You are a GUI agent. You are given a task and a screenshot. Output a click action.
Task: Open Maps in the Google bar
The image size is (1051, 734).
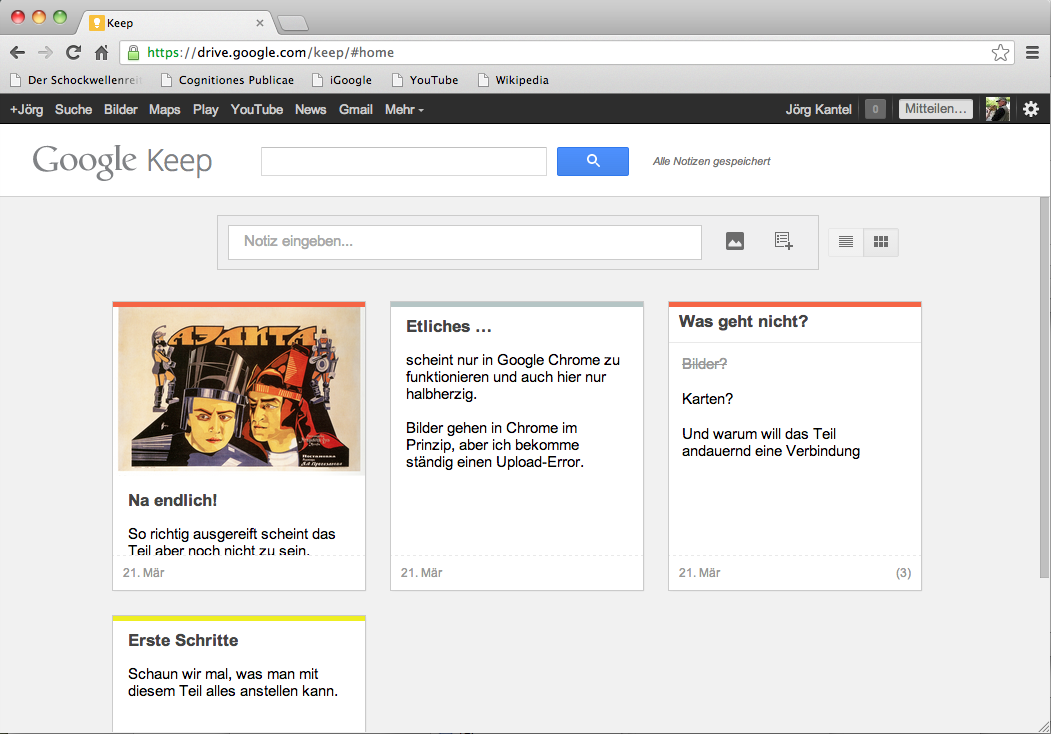[164, 109]
